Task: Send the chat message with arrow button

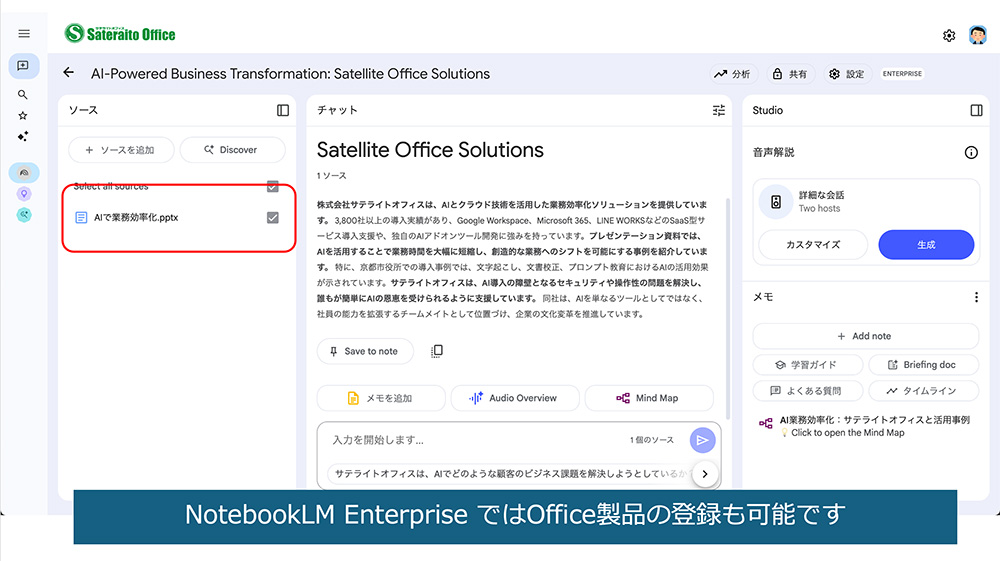Action: pos(703,440)
